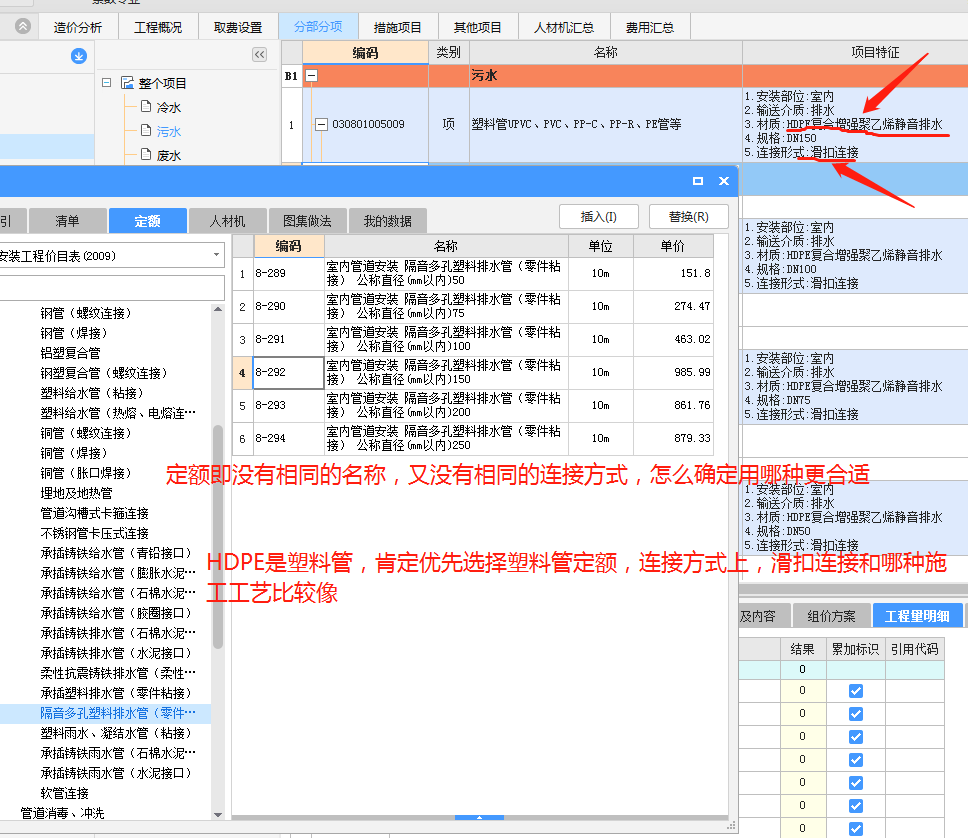Image resolution: width=968 pixels, height=838 pixels.
Task: Select quota row 8-292
Action: click(x=474, y=372)
